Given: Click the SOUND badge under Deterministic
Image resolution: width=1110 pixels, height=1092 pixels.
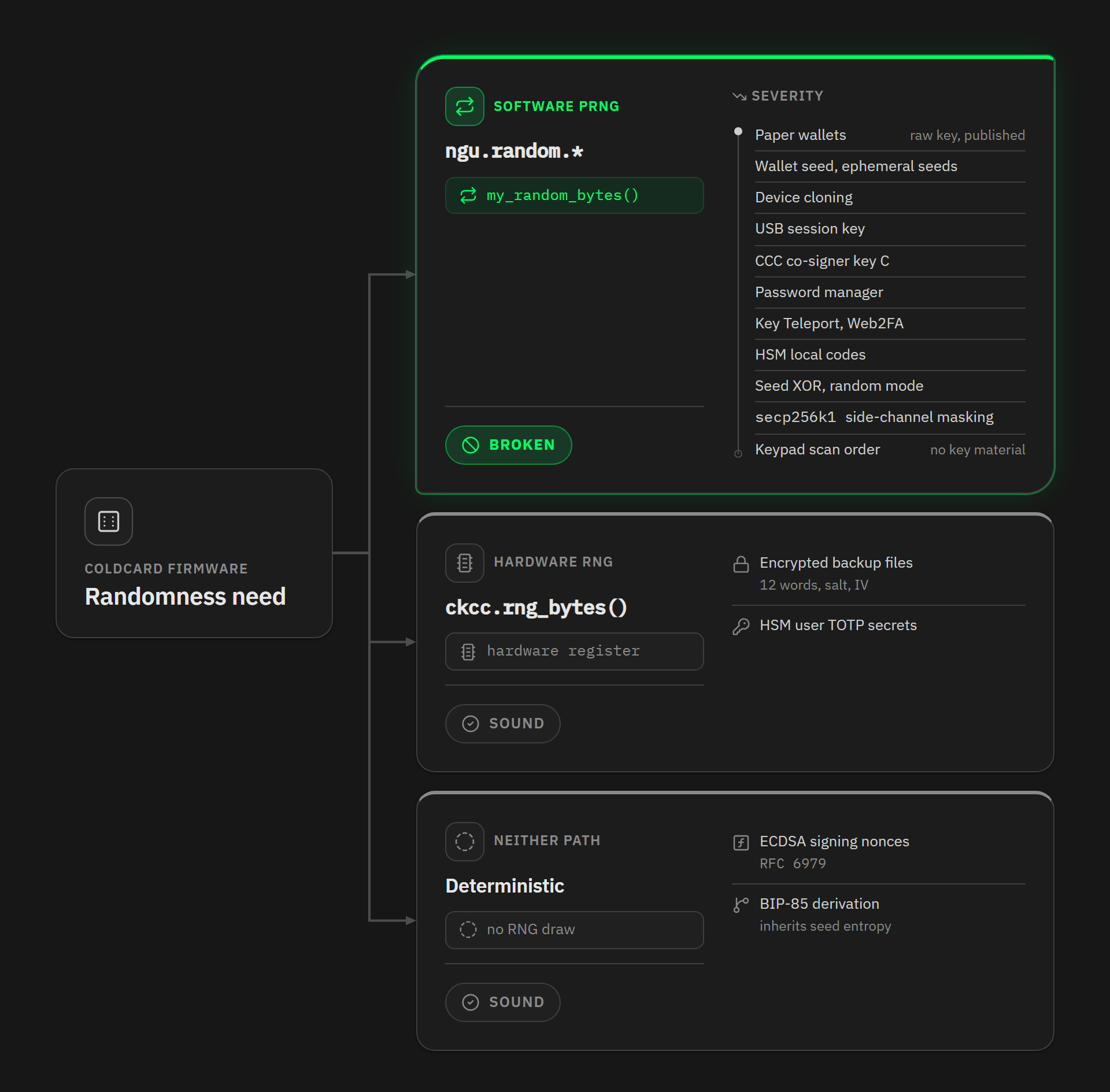Looking at the screenshot, I should point(503,1002).
